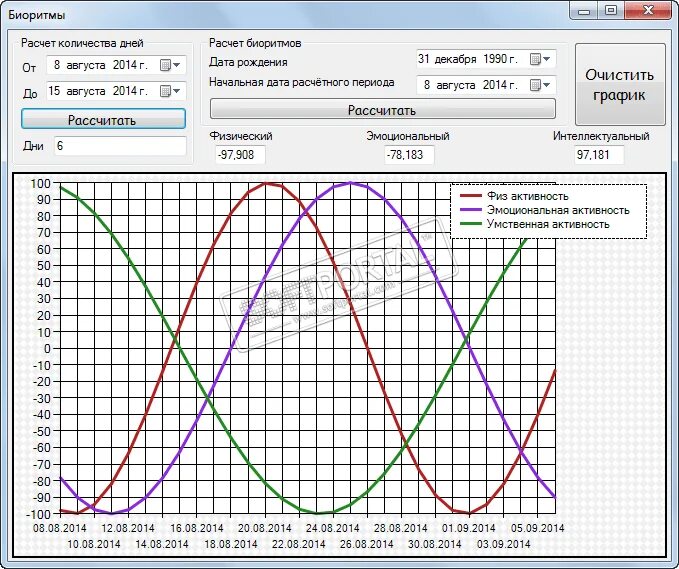679x569 pixels.
Task: Close the Биоритмы window
Action: pyautogui.click(x=648, y=11)
